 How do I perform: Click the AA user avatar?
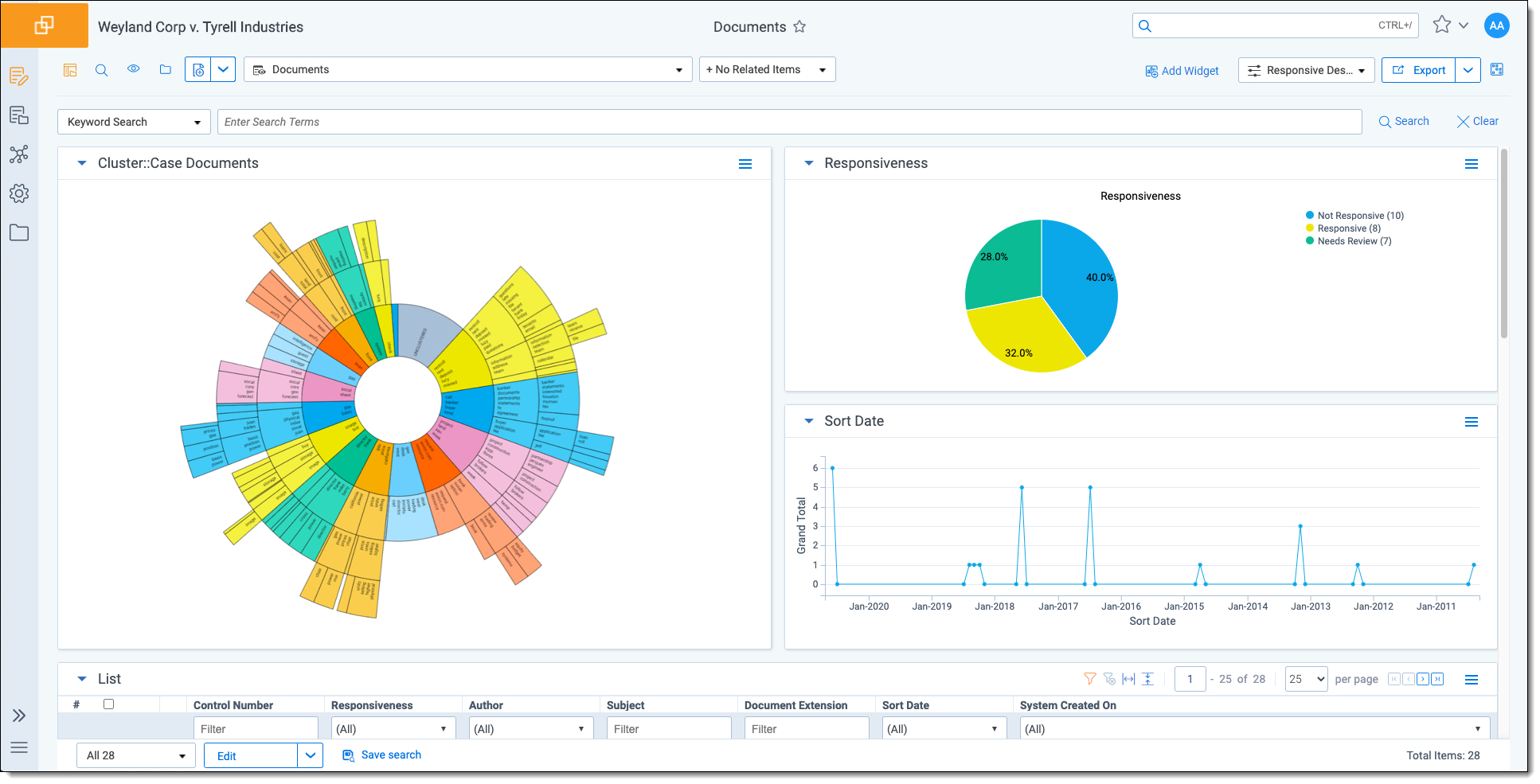pos(1496,25)
